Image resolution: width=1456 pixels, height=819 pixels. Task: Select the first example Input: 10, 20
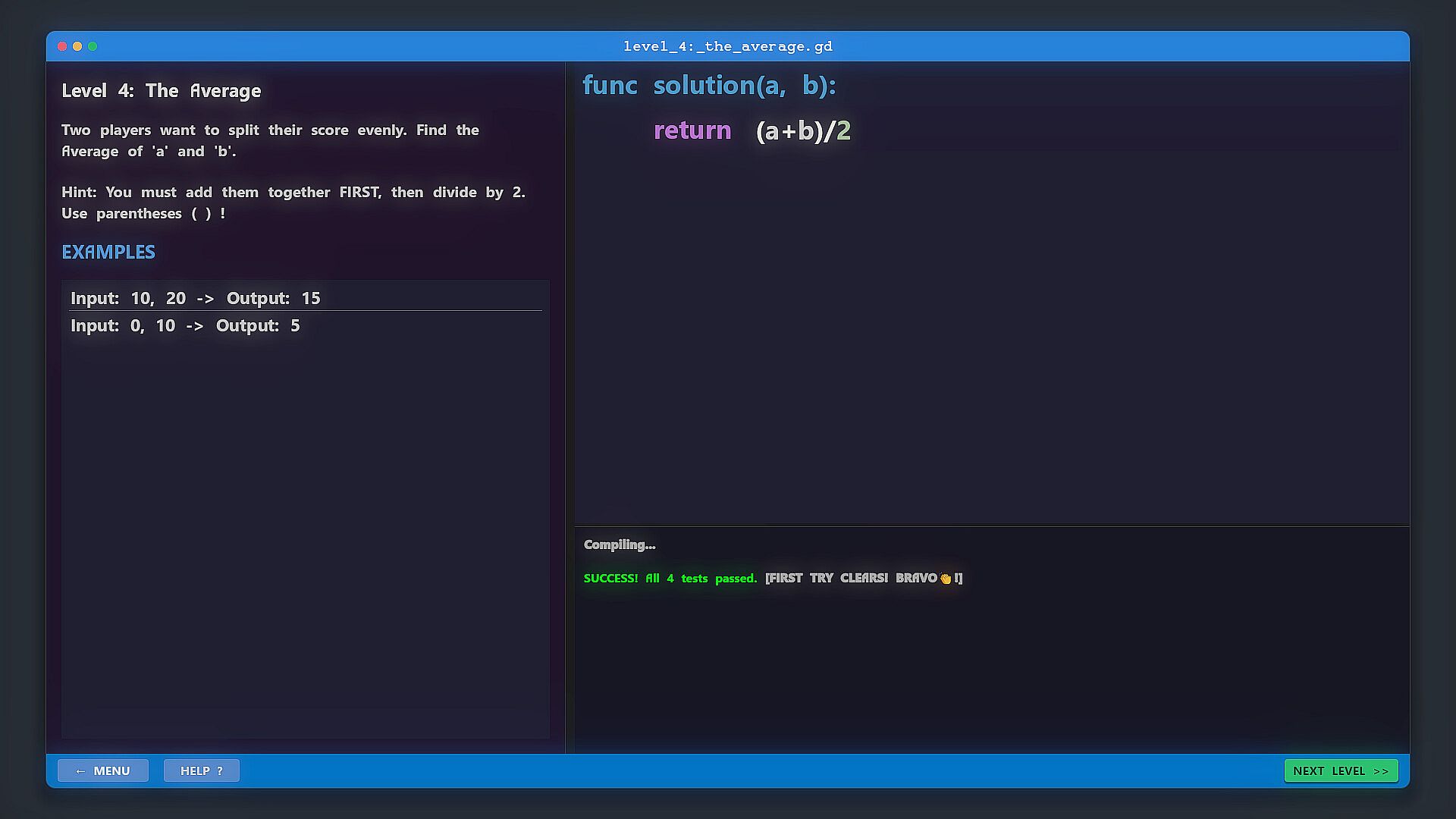(x=196, y=298)
